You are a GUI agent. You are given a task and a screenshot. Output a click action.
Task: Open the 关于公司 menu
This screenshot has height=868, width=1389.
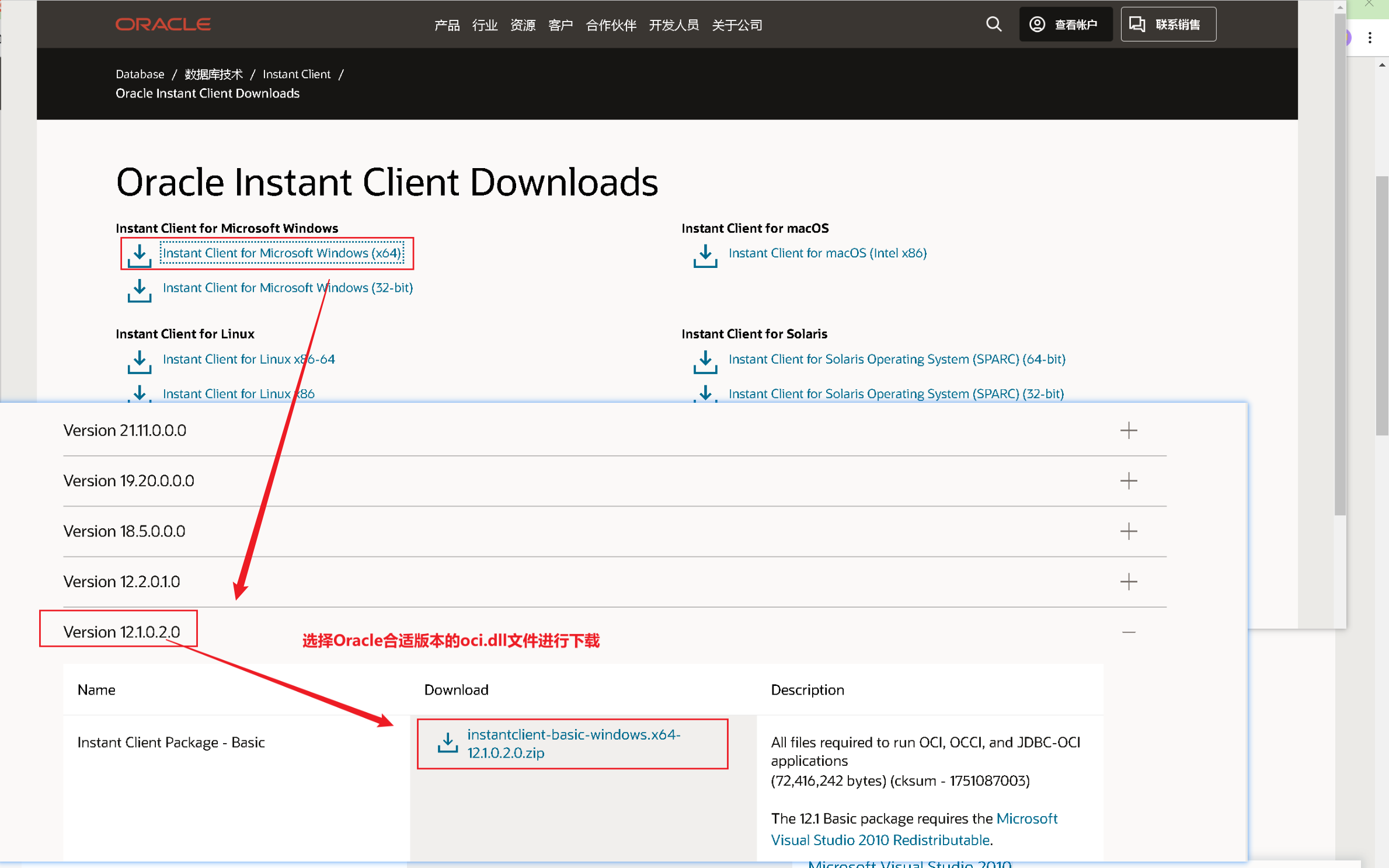coord(737,25)
